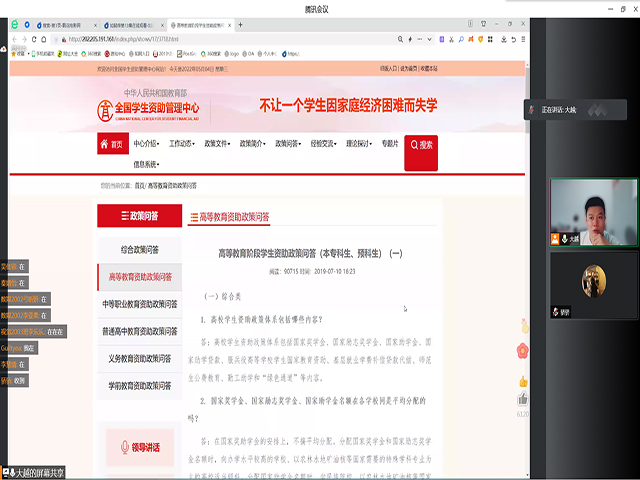Click the 设为首页 link
Image resolution: width=640 pixels, height=480 pixels.
(409, 69)
